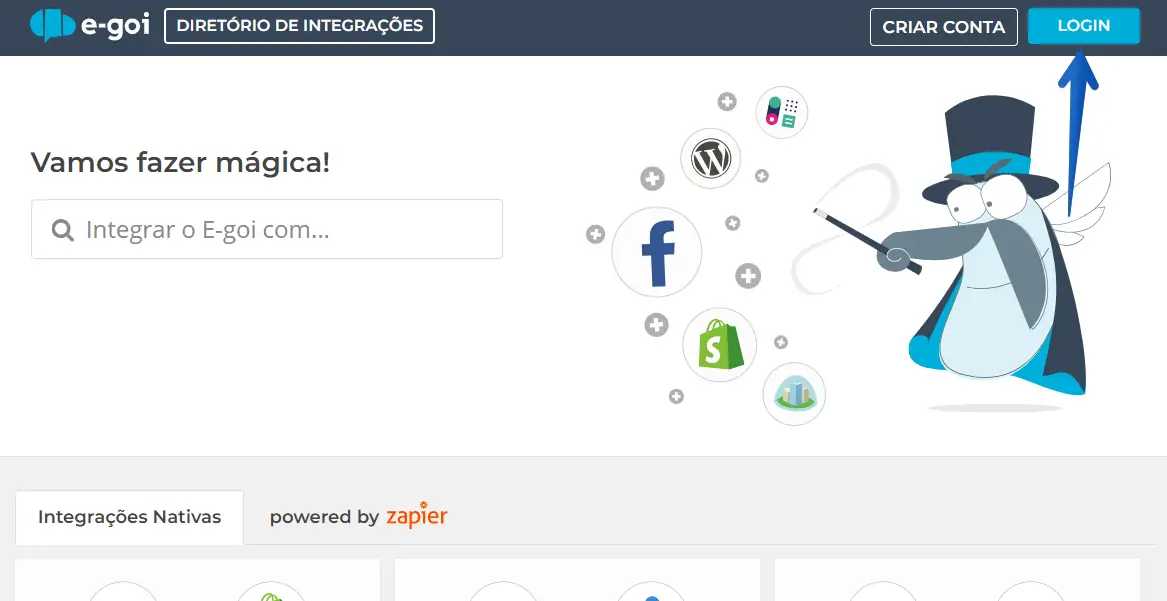Click the plus circle left of WordPress bubble
This screenshot has height=601, width=1167.
pyautogui.click(x=652, y=179)
